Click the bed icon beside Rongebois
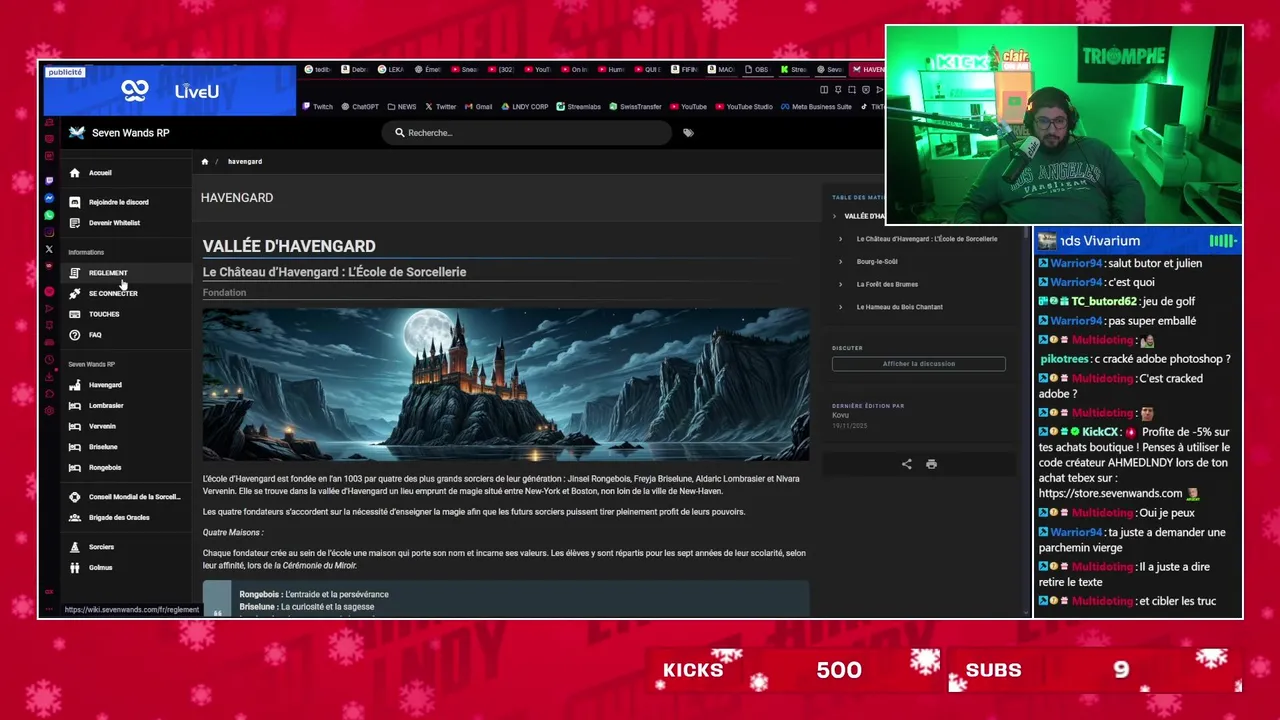 (x=74, y=468)
